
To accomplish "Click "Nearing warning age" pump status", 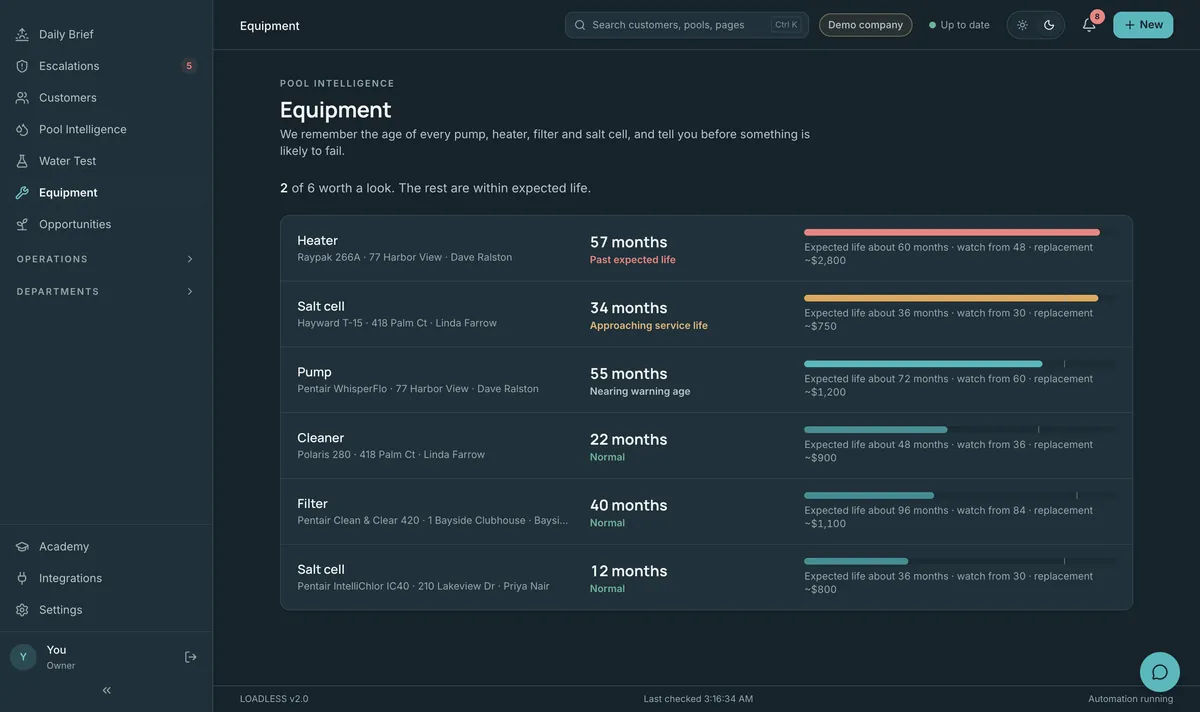I will pyautogui.click(x=640, y=392).
